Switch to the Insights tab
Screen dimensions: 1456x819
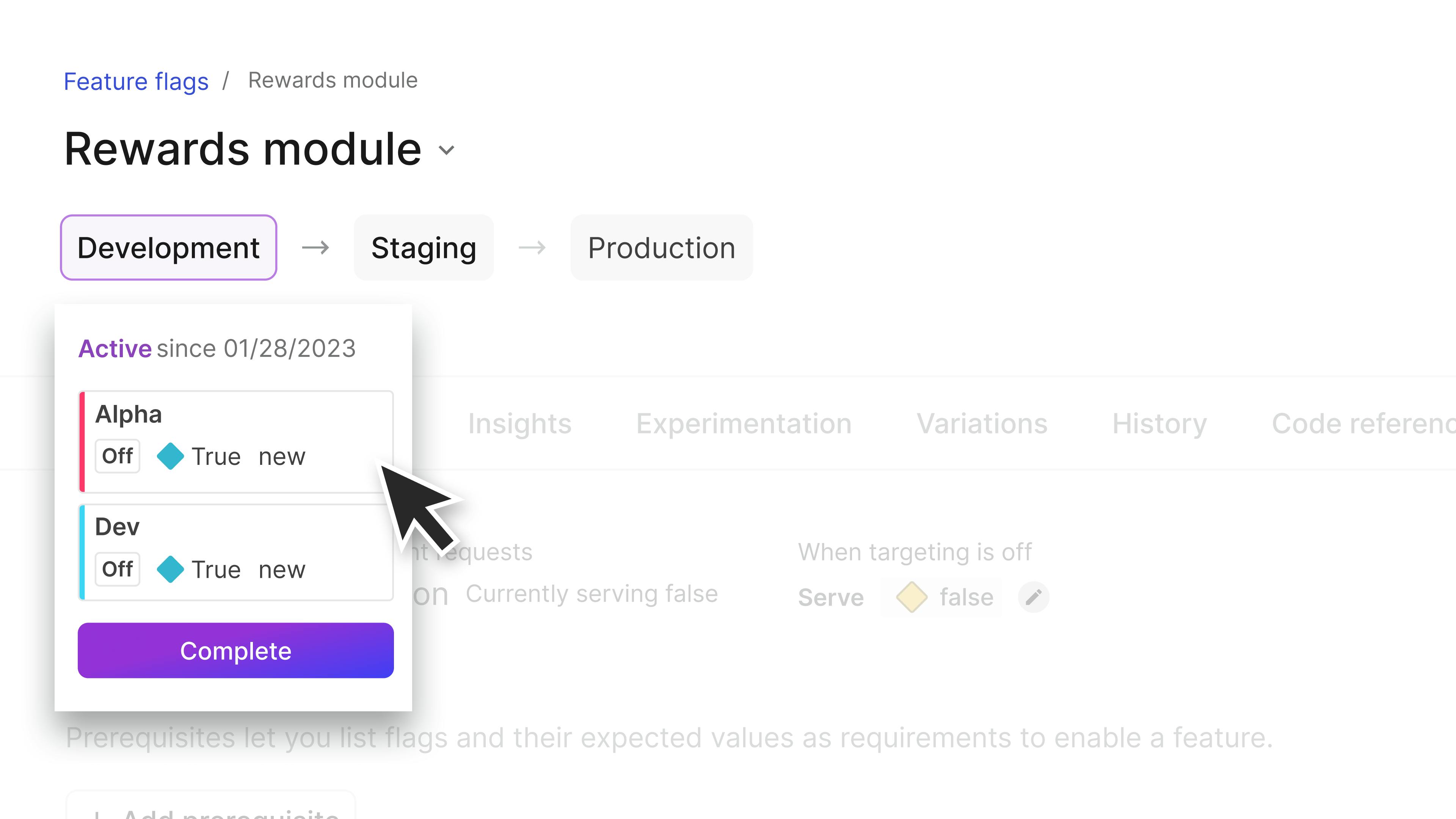tap(519, 424)
